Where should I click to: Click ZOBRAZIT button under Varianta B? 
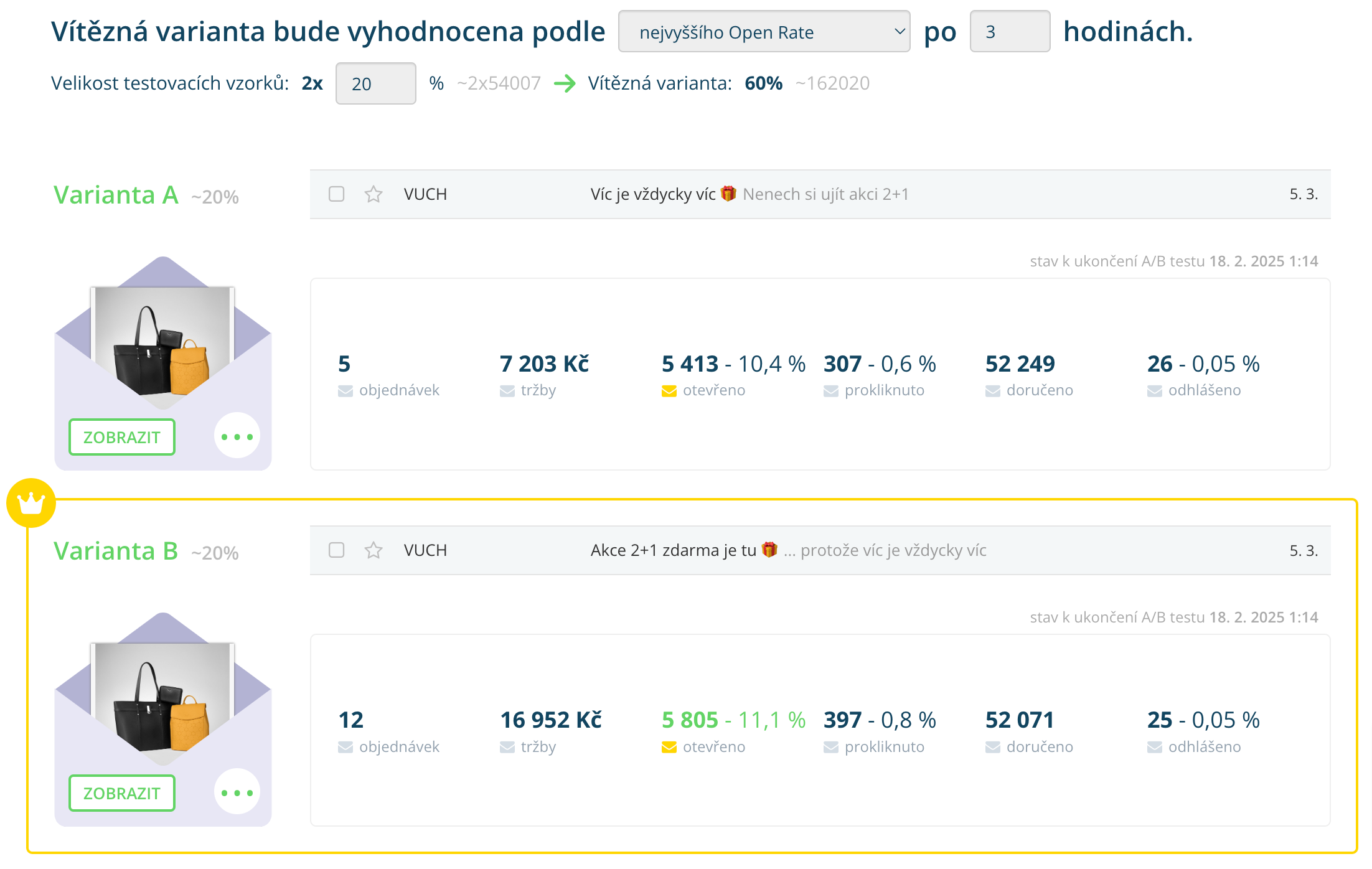click(122, 793)
